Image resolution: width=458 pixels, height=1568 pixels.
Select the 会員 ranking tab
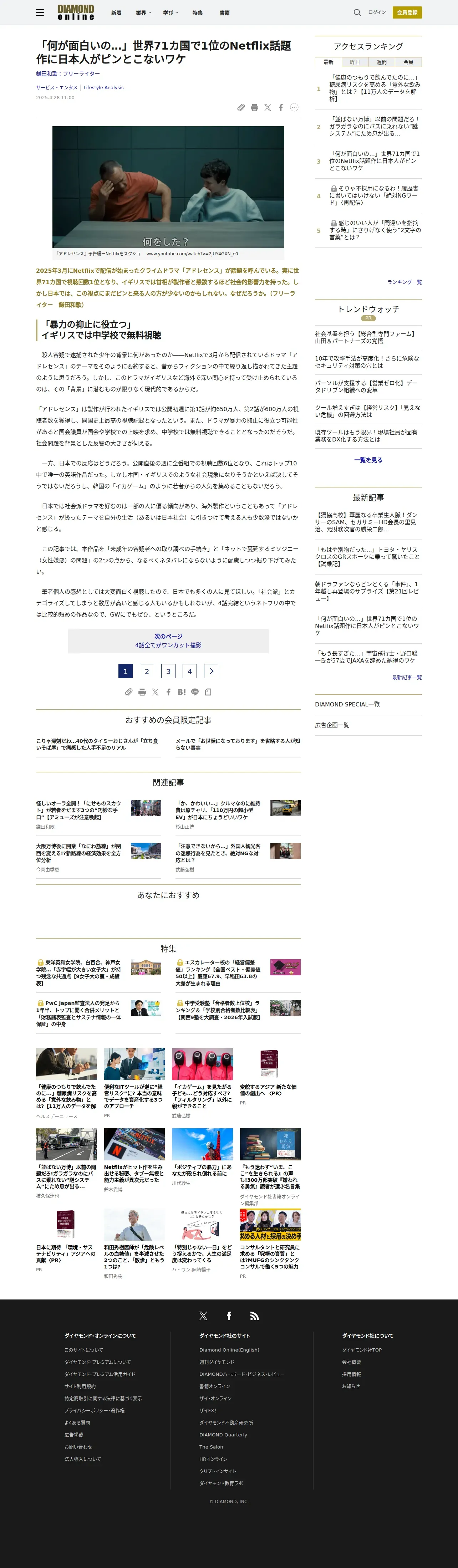pos(409,62)
